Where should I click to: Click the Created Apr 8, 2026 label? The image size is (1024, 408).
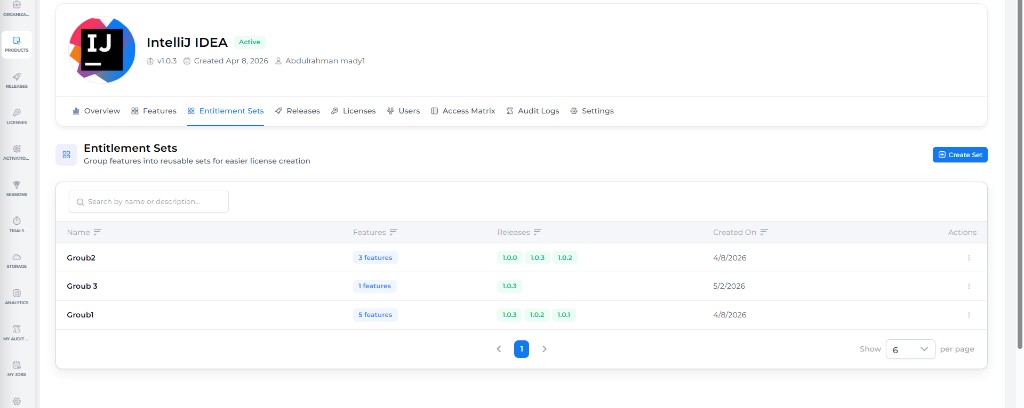(225, 61)
